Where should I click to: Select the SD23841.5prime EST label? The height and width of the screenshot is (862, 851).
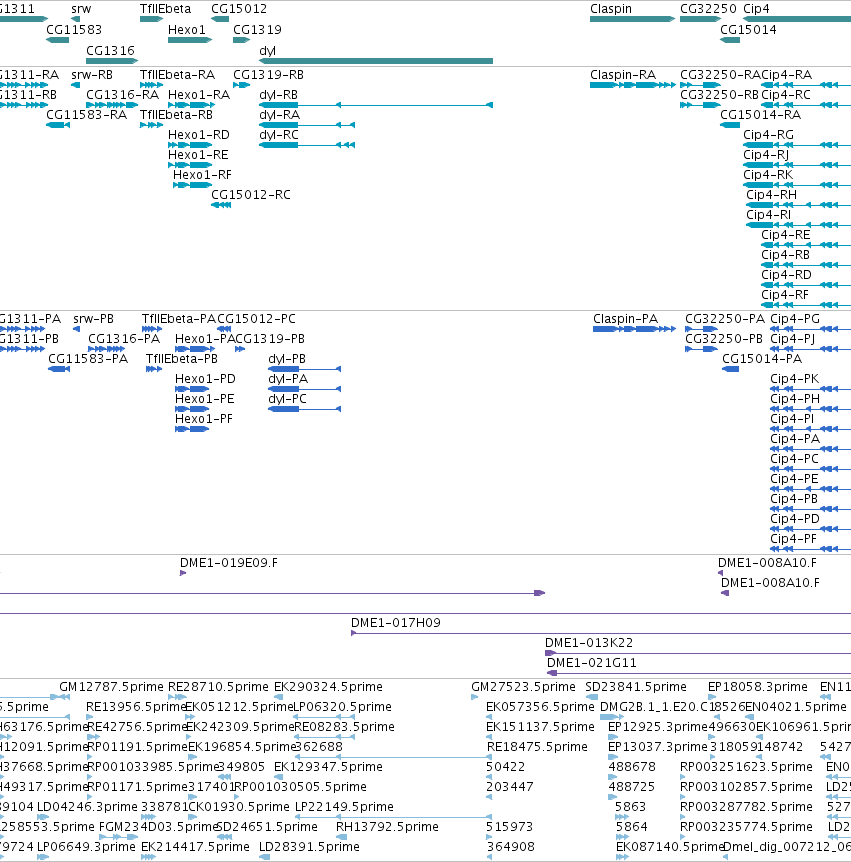pyautogui.click(x=636, y=687)
